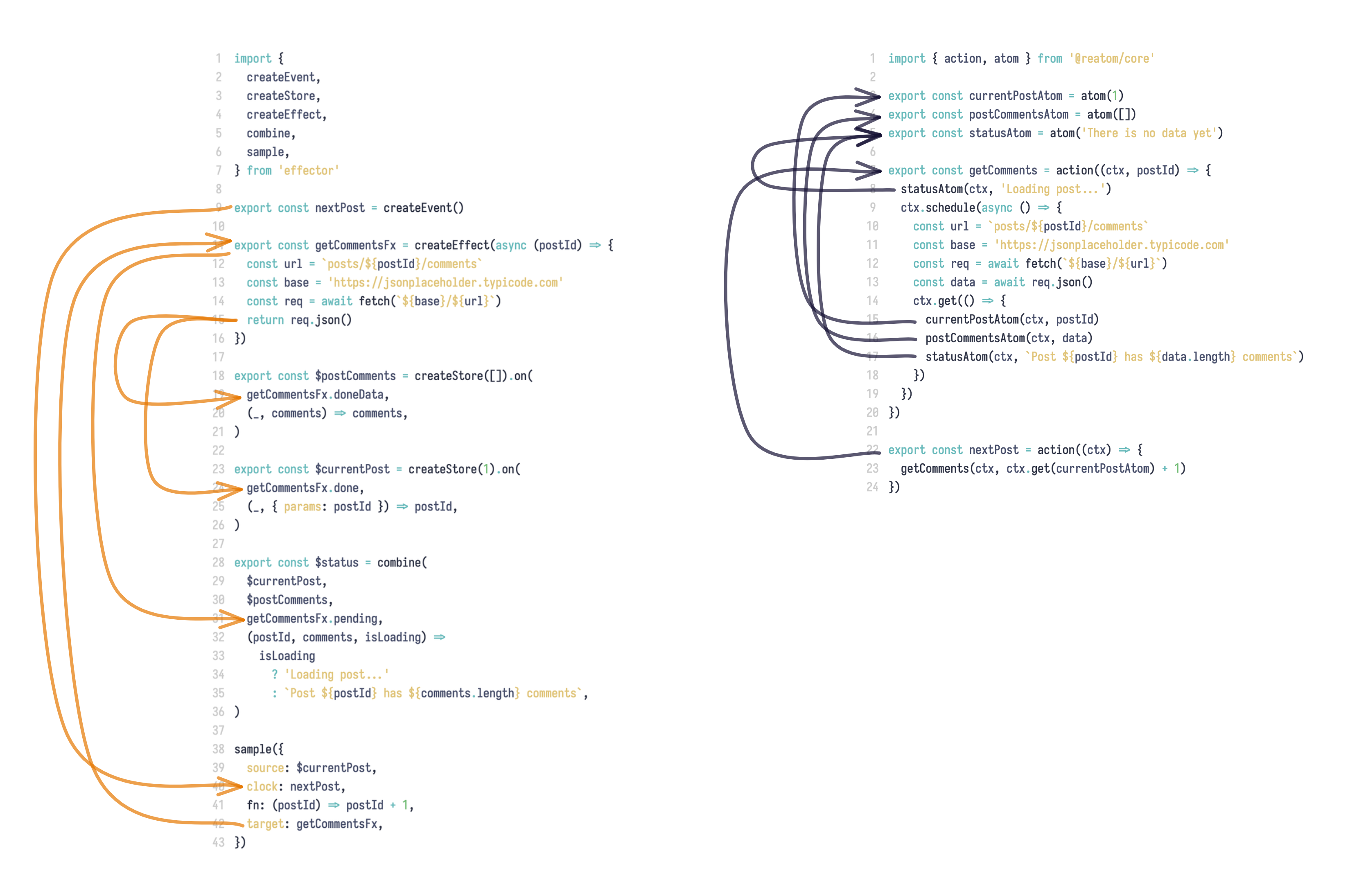Click '@reatom/core' import string

tap(1111, 58)
